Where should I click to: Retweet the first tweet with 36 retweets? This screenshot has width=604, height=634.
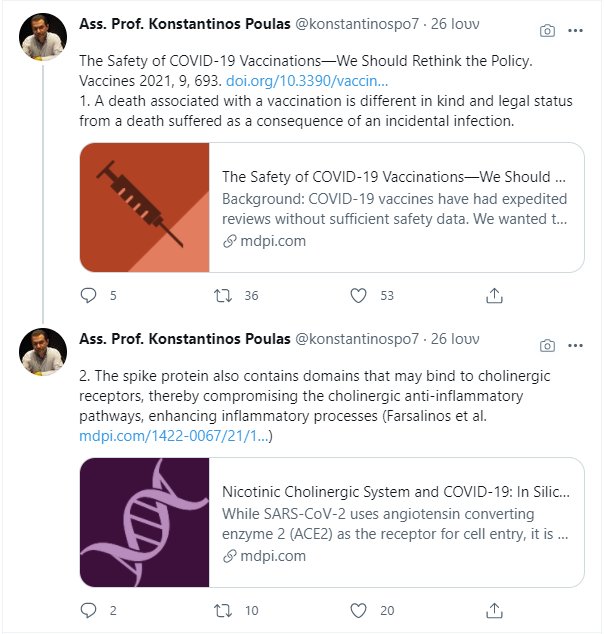[225, 295]
